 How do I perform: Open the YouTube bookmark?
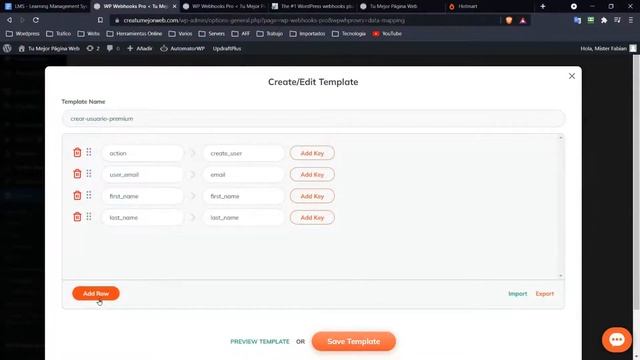[x=387, y=33]
